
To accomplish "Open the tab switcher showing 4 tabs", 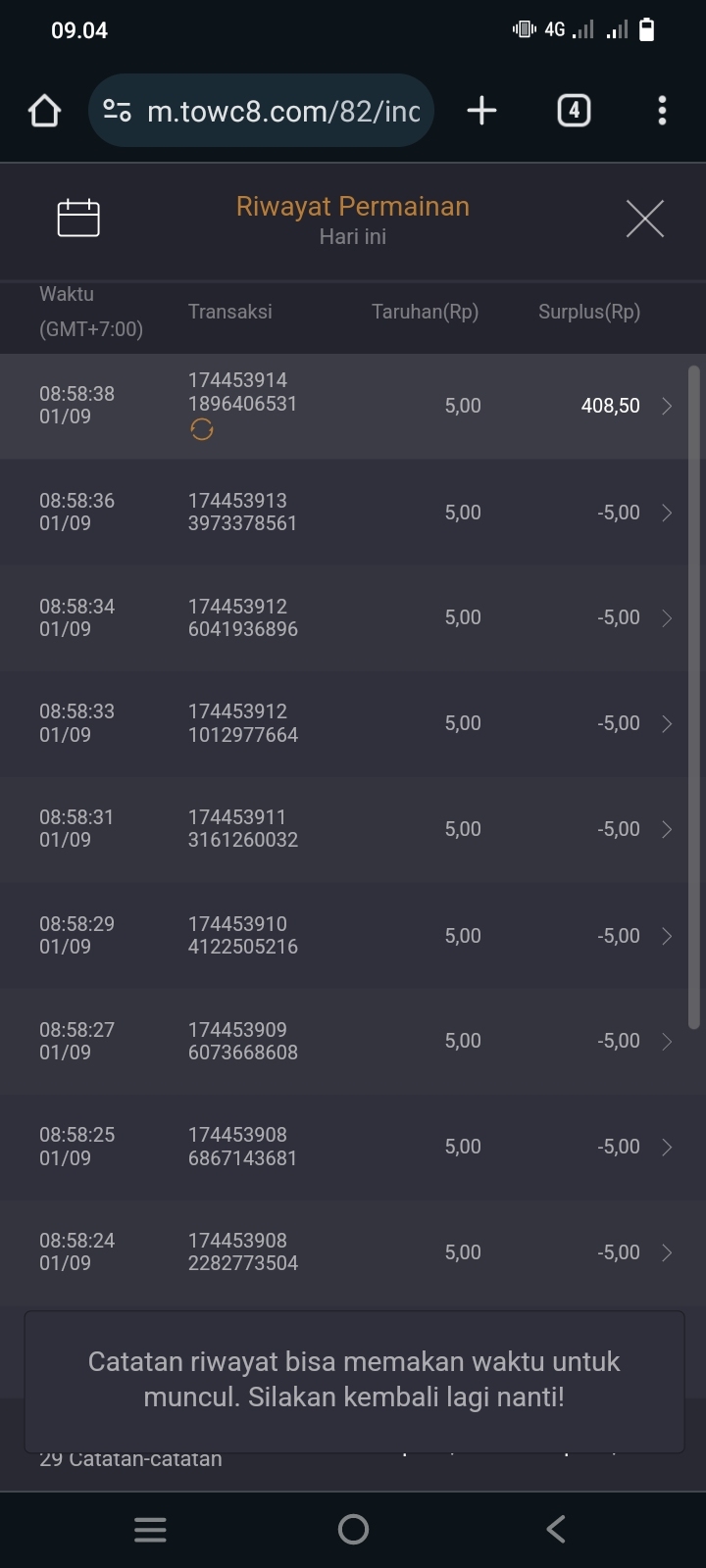I will [574, 111].
